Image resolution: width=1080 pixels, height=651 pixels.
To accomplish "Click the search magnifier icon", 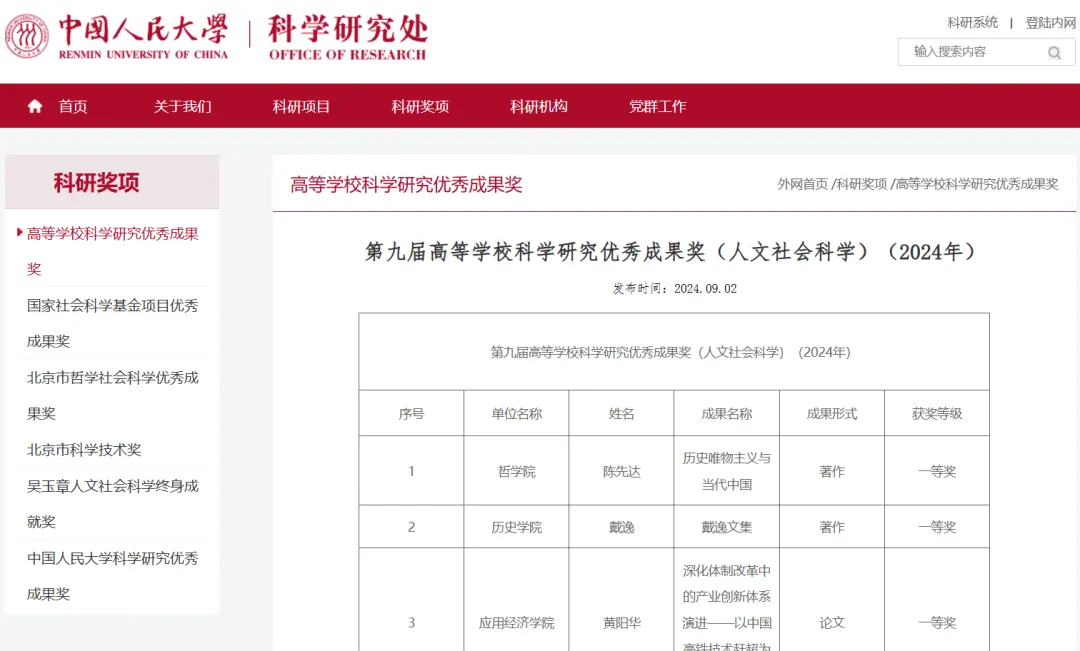I will pyautogui.click(x=1054, y=53).
